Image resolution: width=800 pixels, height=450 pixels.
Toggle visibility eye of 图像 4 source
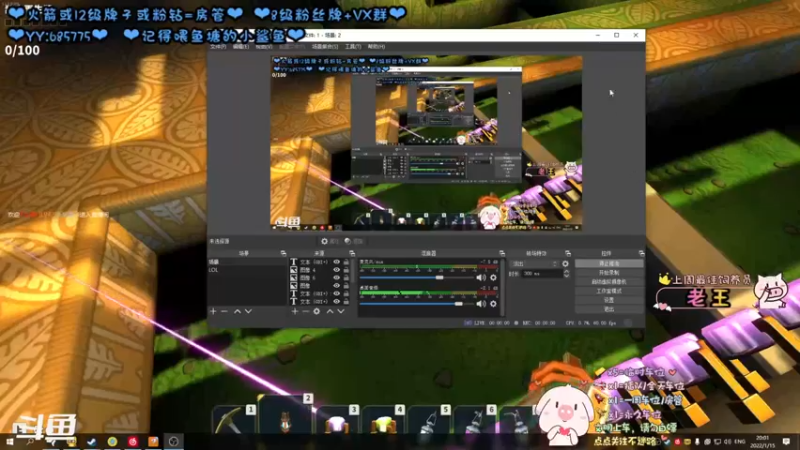[336, 270]
